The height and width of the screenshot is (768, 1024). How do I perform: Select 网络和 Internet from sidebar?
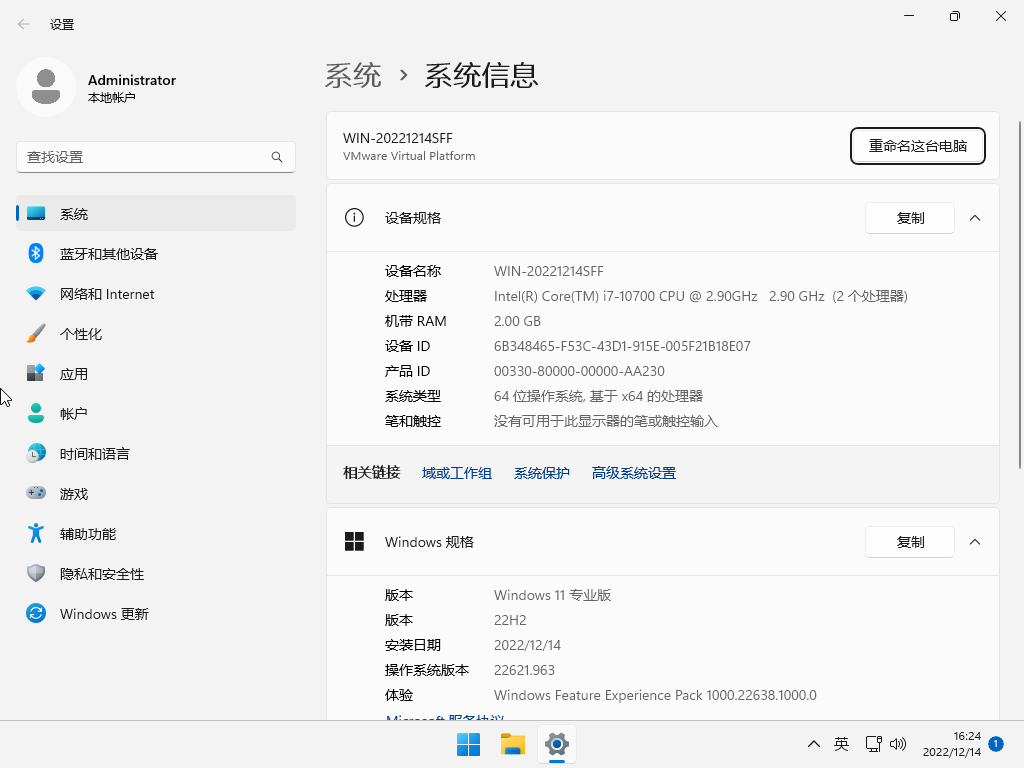[x=105, y=293]
